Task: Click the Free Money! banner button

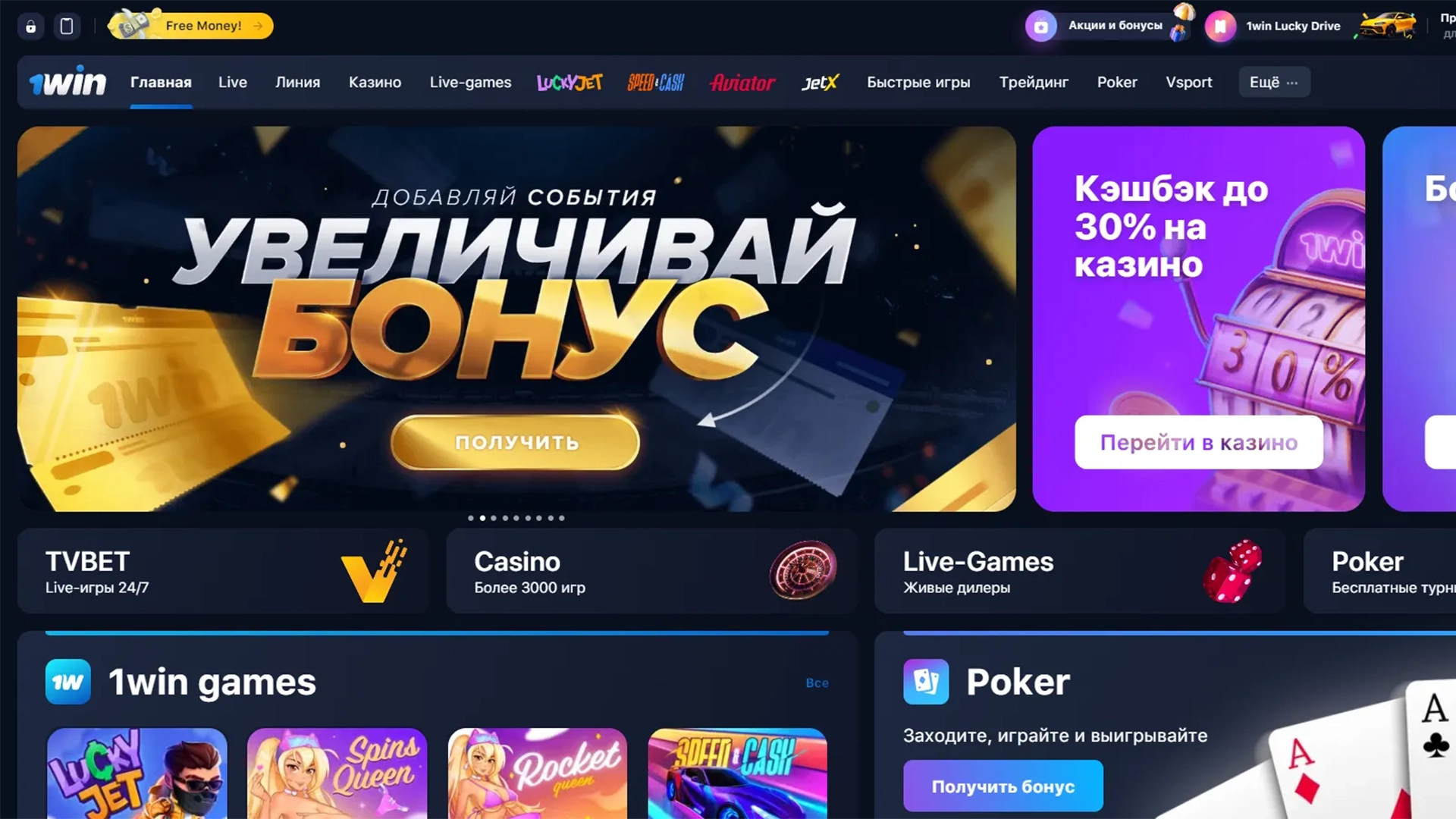Action: (x=191, y=26)
